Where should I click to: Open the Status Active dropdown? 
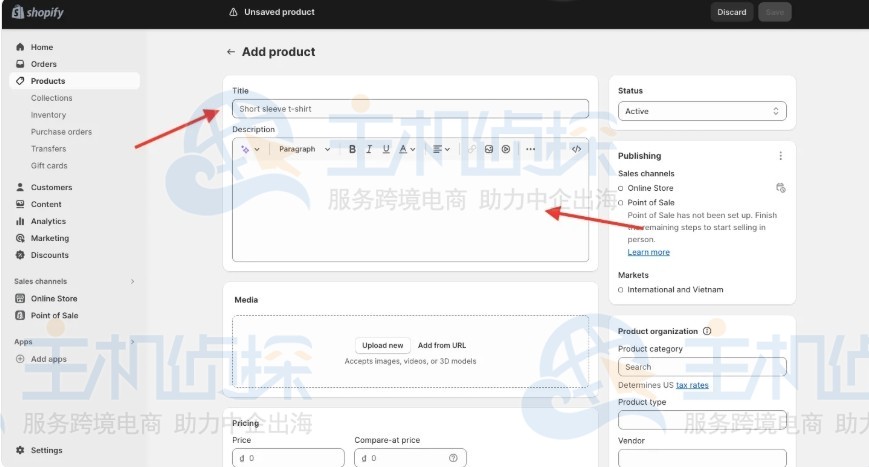coord(702,111)
